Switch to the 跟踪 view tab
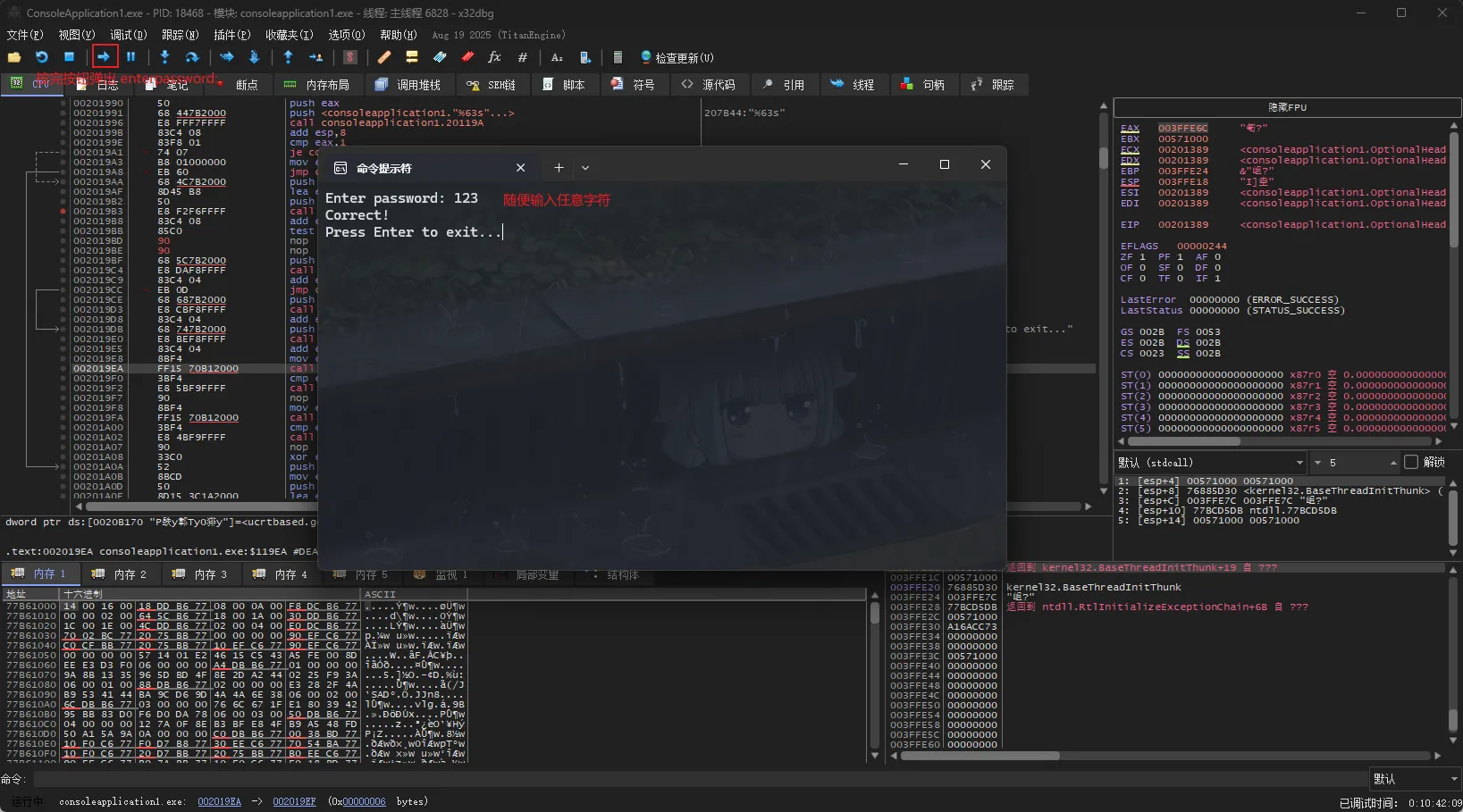 (993, 85)
